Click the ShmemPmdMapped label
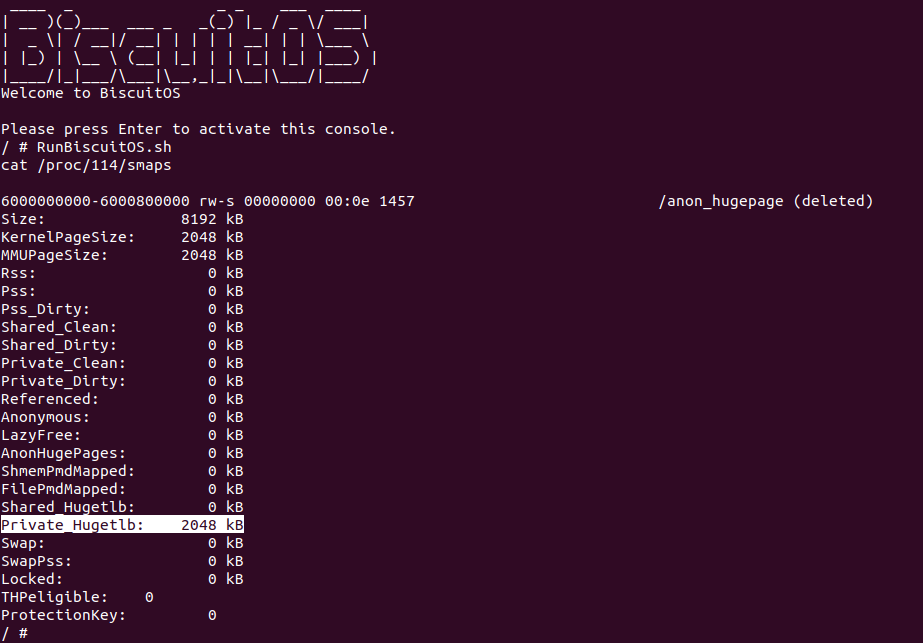This screenshot has width=923, height=643. pyautogui.click(x=68, y=471)
